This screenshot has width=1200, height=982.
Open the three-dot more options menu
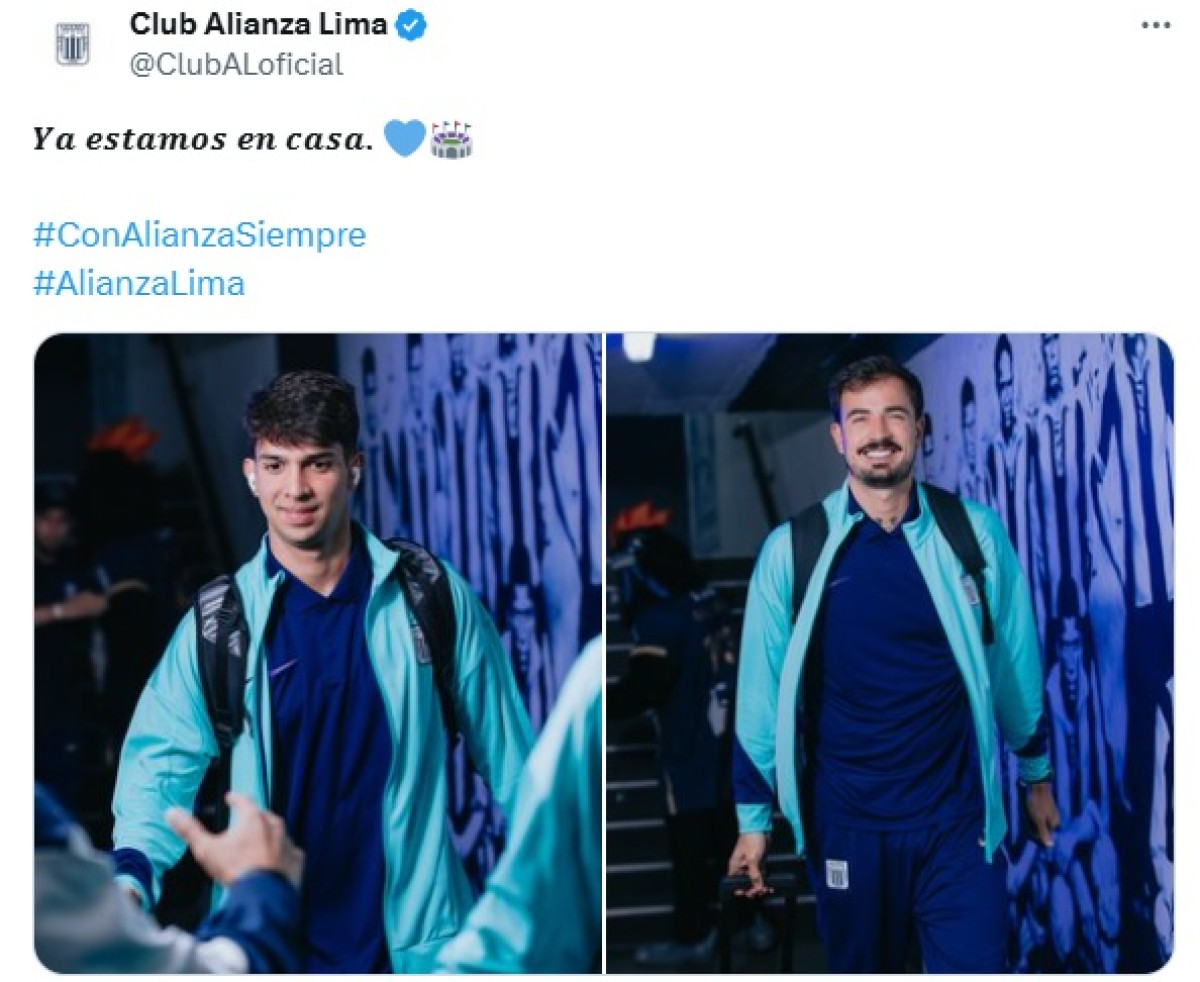1155,26
